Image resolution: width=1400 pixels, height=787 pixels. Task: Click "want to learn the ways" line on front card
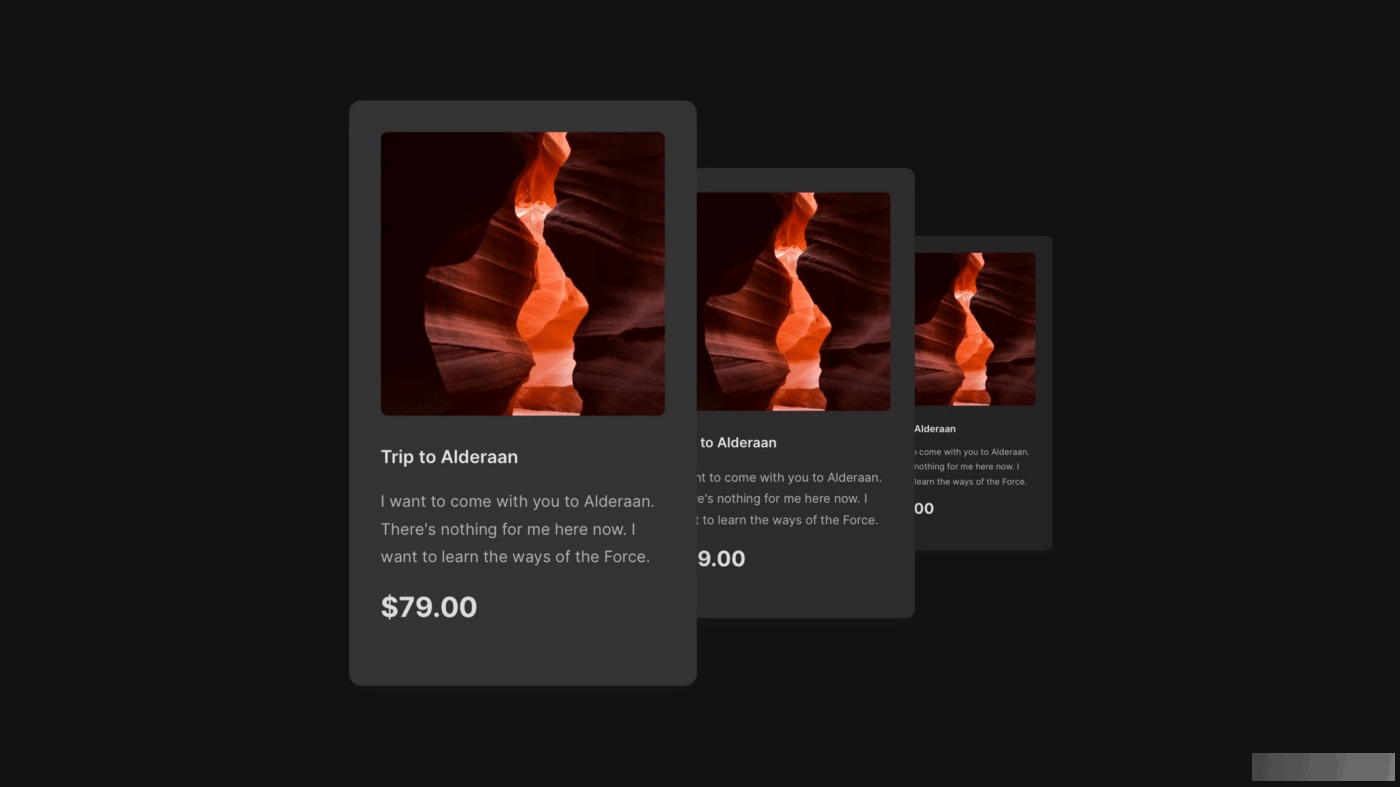(515, 557)
